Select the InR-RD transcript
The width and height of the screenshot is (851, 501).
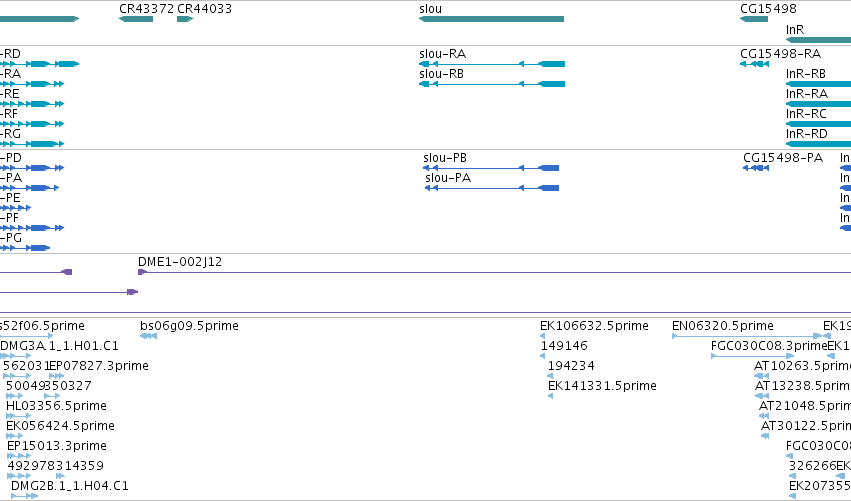(818, 144)
